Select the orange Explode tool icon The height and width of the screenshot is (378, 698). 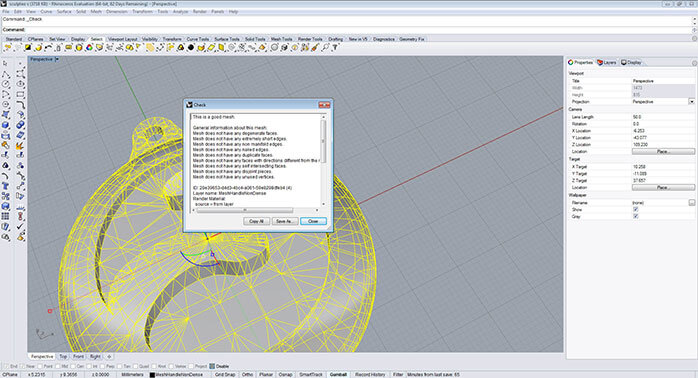click(20, 146)
